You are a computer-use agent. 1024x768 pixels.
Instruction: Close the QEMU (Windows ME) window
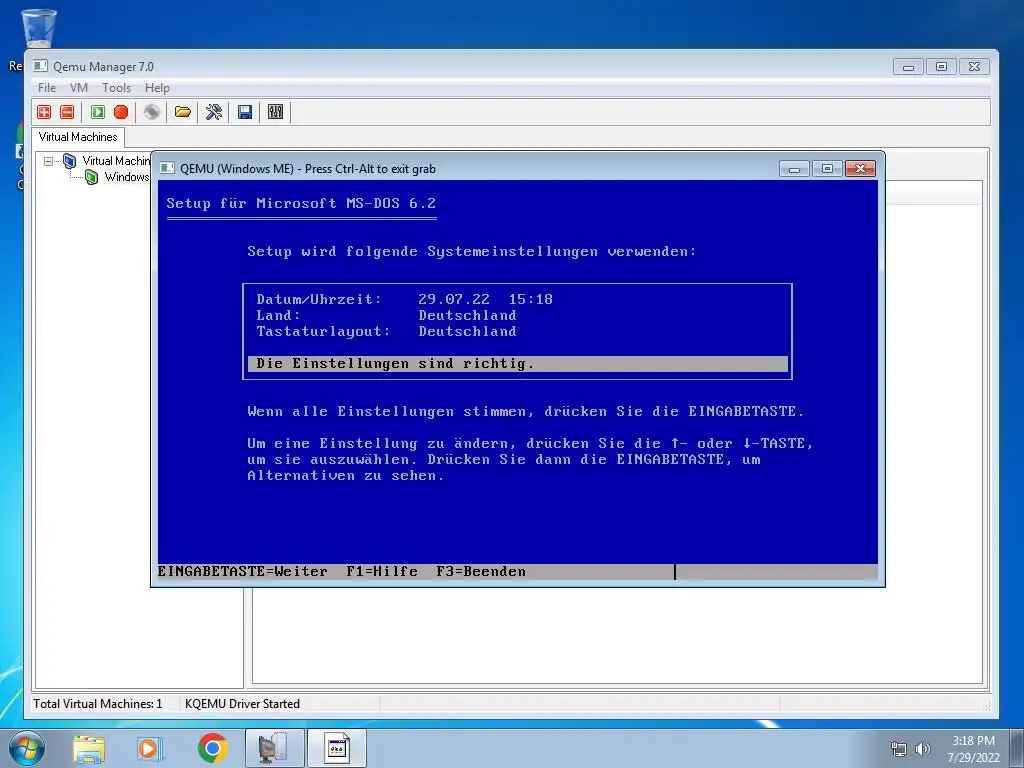pyautogui.click(x=860, y=169)
